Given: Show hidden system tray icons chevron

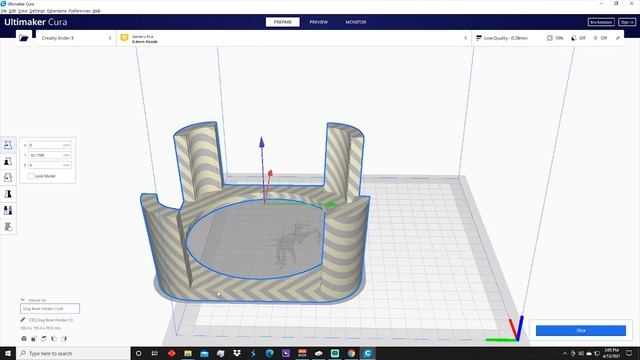Looking at the screenshot, I should (565, 353).
